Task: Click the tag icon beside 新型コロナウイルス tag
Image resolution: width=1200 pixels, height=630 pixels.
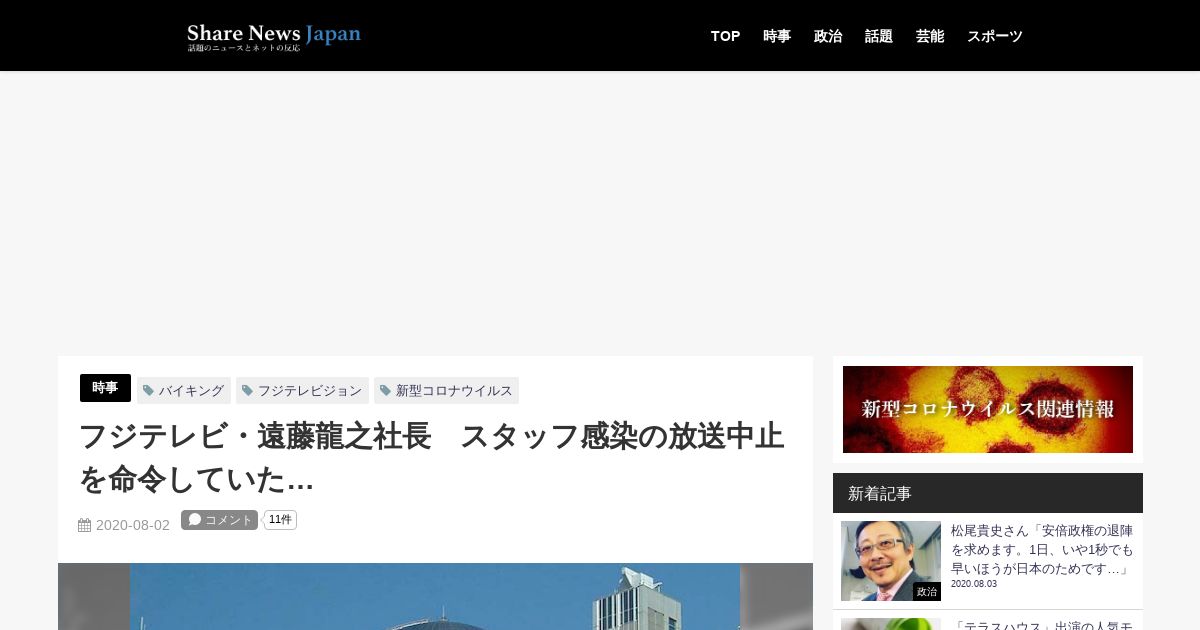Action: point(385,390)
